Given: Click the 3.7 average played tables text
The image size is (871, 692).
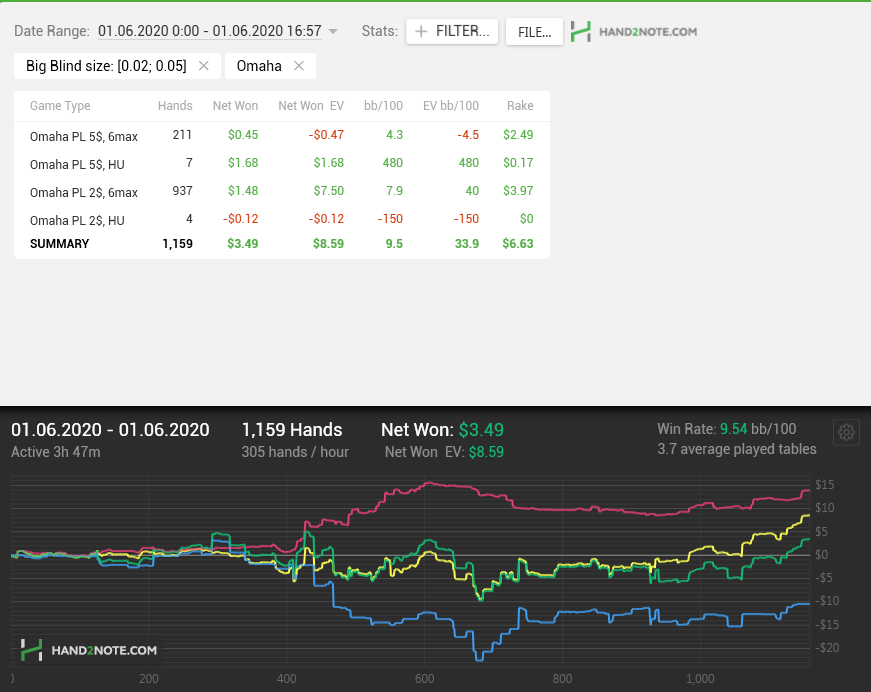Looking at the screenshot, I should pyautogui.click(x=737, y=449).
